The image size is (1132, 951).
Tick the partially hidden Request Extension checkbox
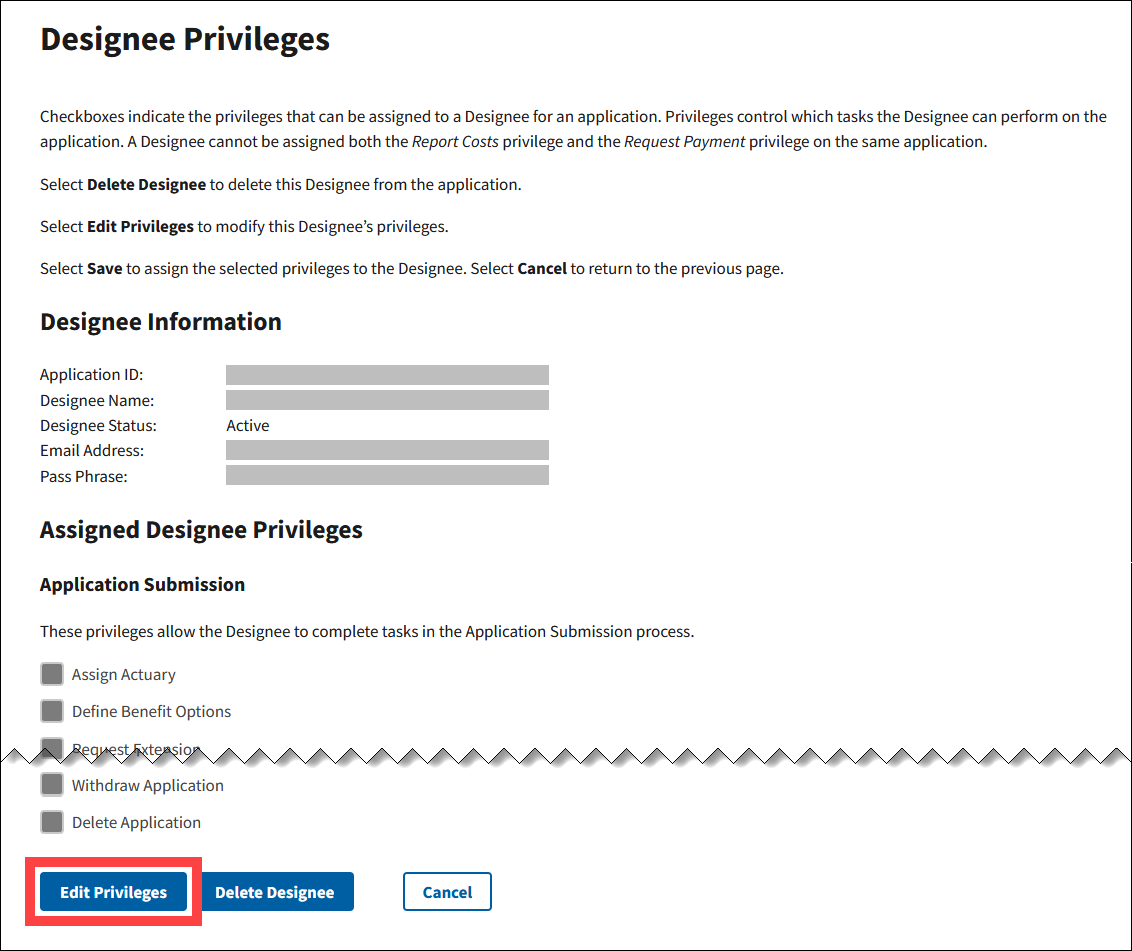[52, 746]
